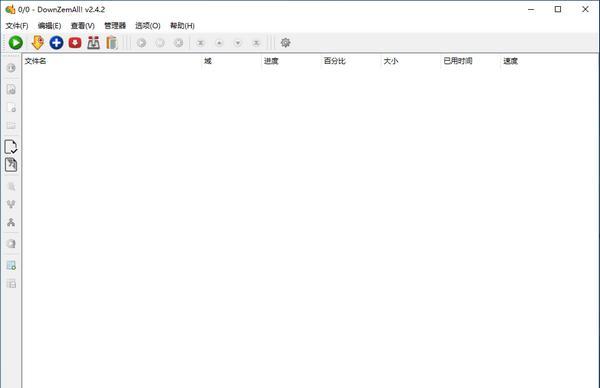Screen dimensions: 600x388
Task: Maximize the DownZemAll window
Action: (x=558, y=9)
